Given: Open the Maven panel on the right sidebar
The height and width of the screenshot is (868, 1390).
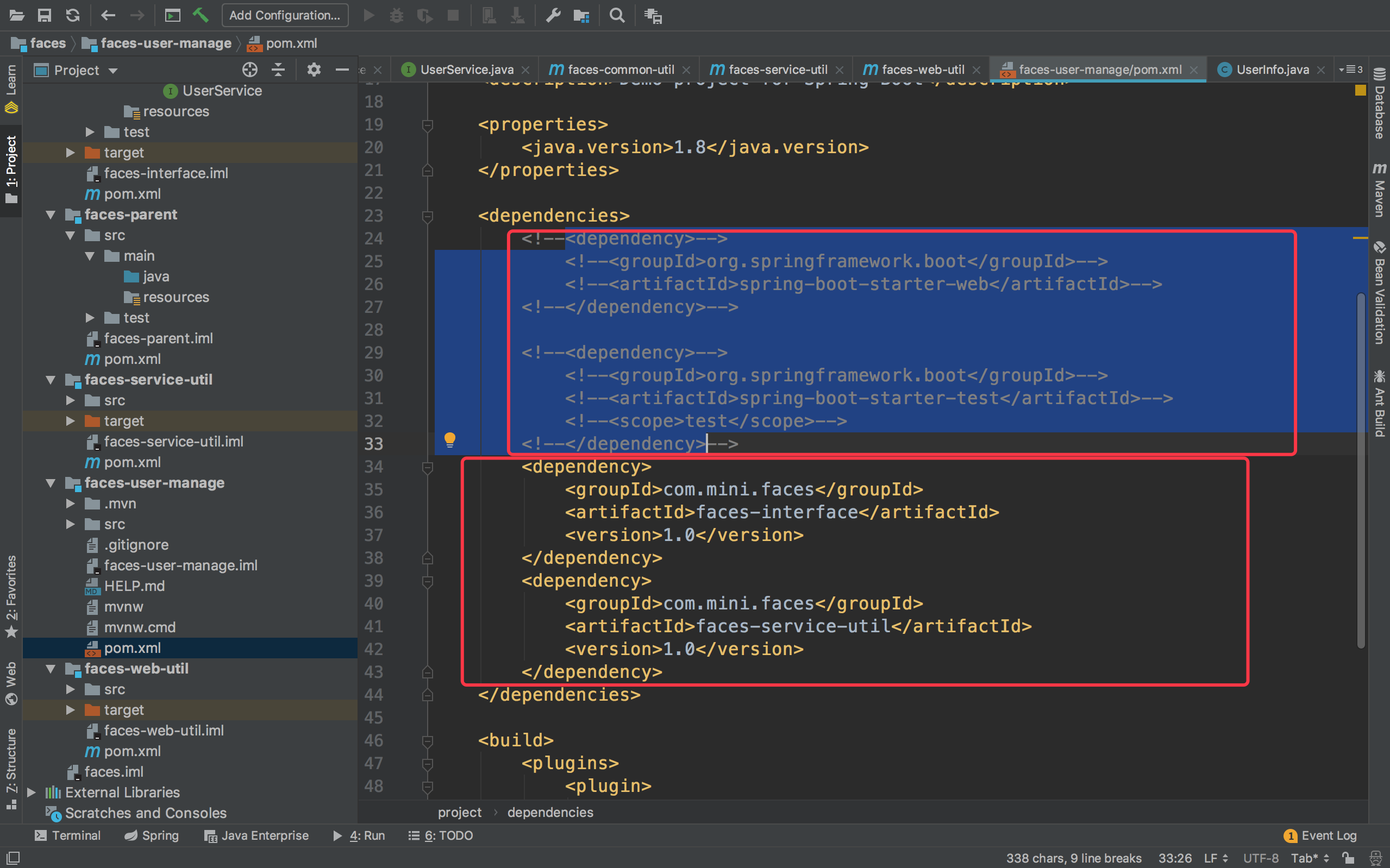Looking at the screenshot, I should [1380, 190].
